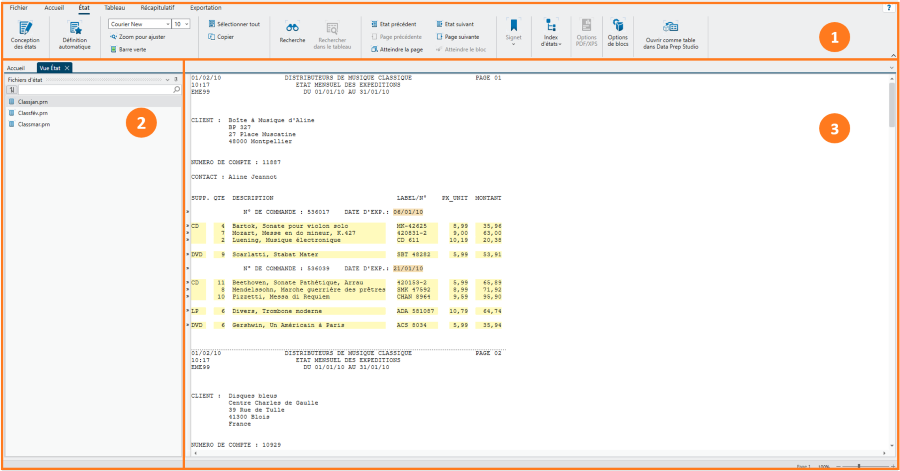Click the help question mark icon

889,7
